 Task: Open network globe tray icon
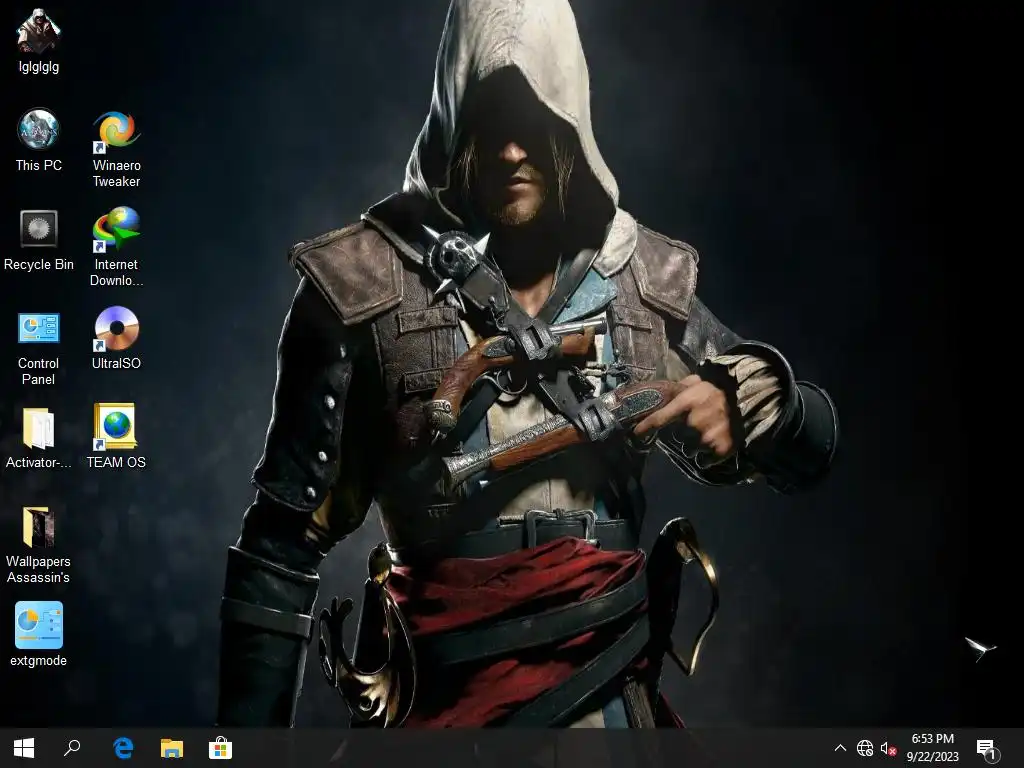click(865, 748)
